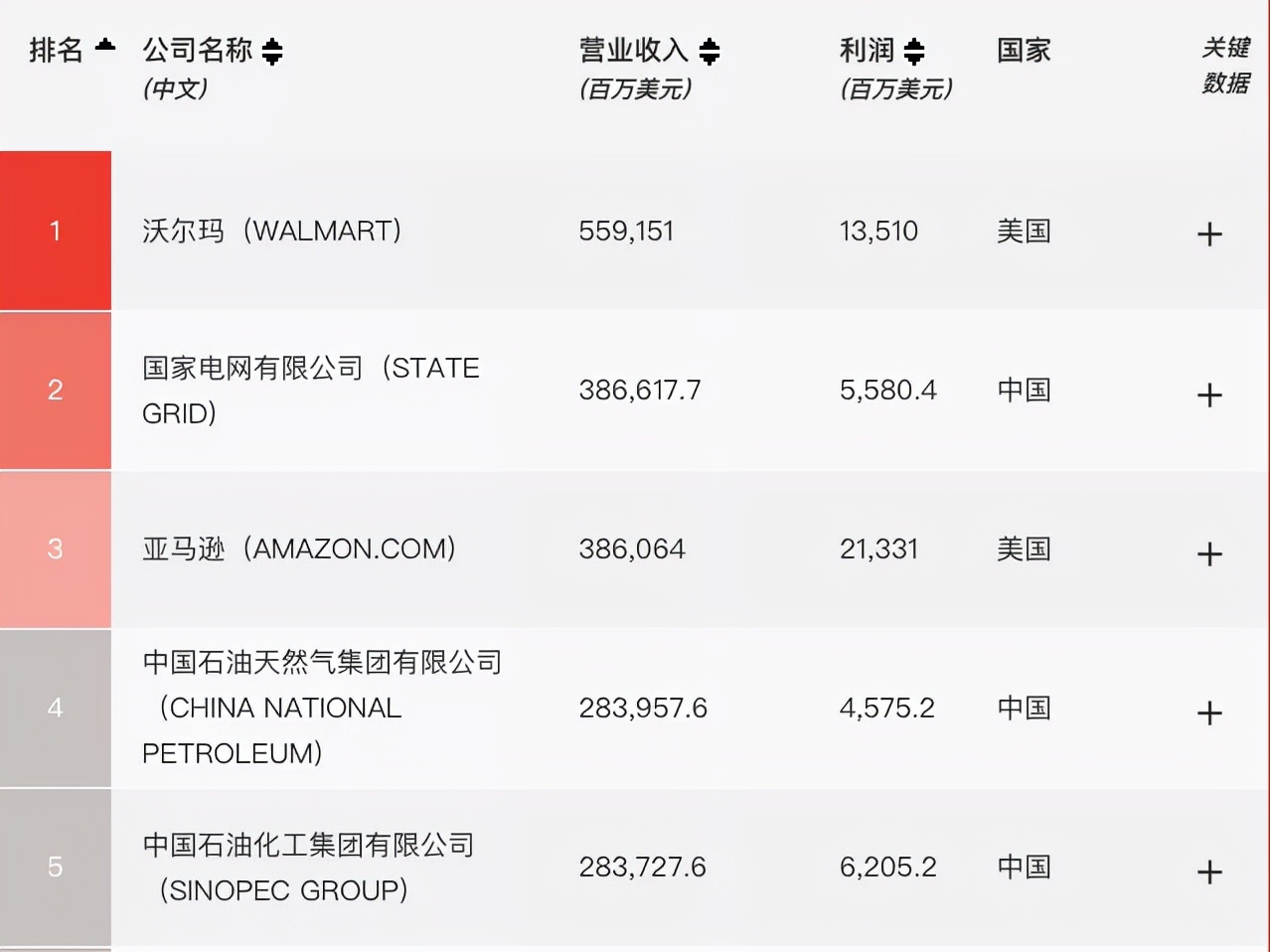The width and height of the screenshot is (1270, 952).
Task: Open the 沃尔玛 (WALMART) company entry
Action: point(273,231)
